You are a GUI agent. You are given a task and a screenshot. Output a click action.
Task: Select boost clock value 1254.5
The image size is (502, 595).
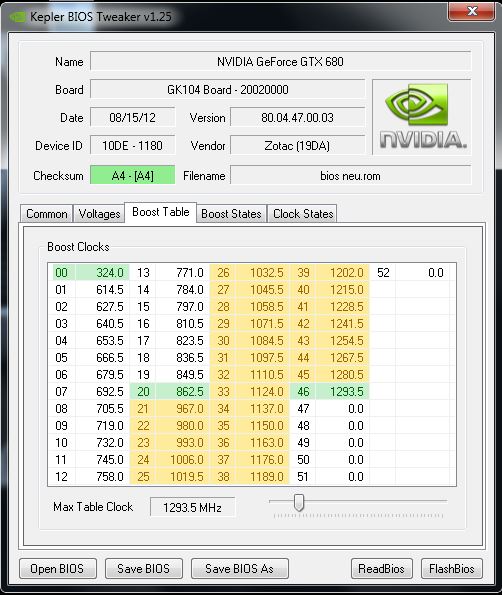coord(343,340)
